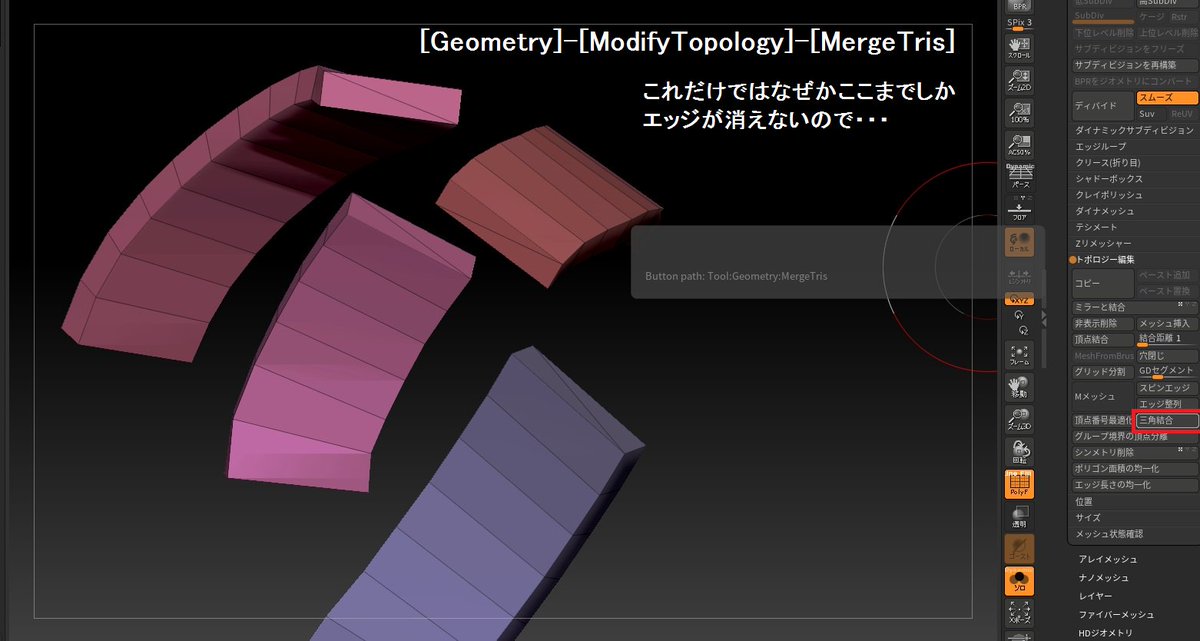The height and width of the screenshot is (641, 1200).
Task: Select the 回転 (Rotate) navigation icon
Action: pos(1020,453)
